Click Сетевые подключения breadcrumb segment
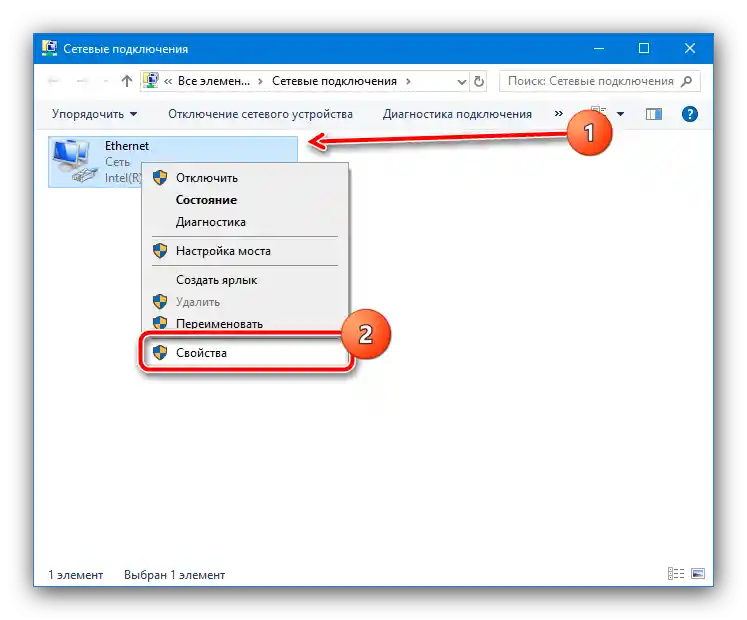This screenshot has width=747, height=620. [x=334, y=81]
